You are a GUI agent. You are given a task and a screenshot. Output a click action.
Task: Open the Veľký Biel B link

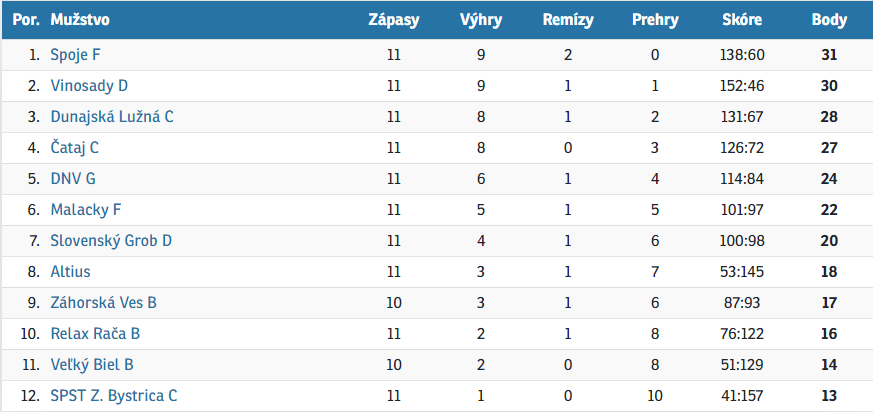92,365
